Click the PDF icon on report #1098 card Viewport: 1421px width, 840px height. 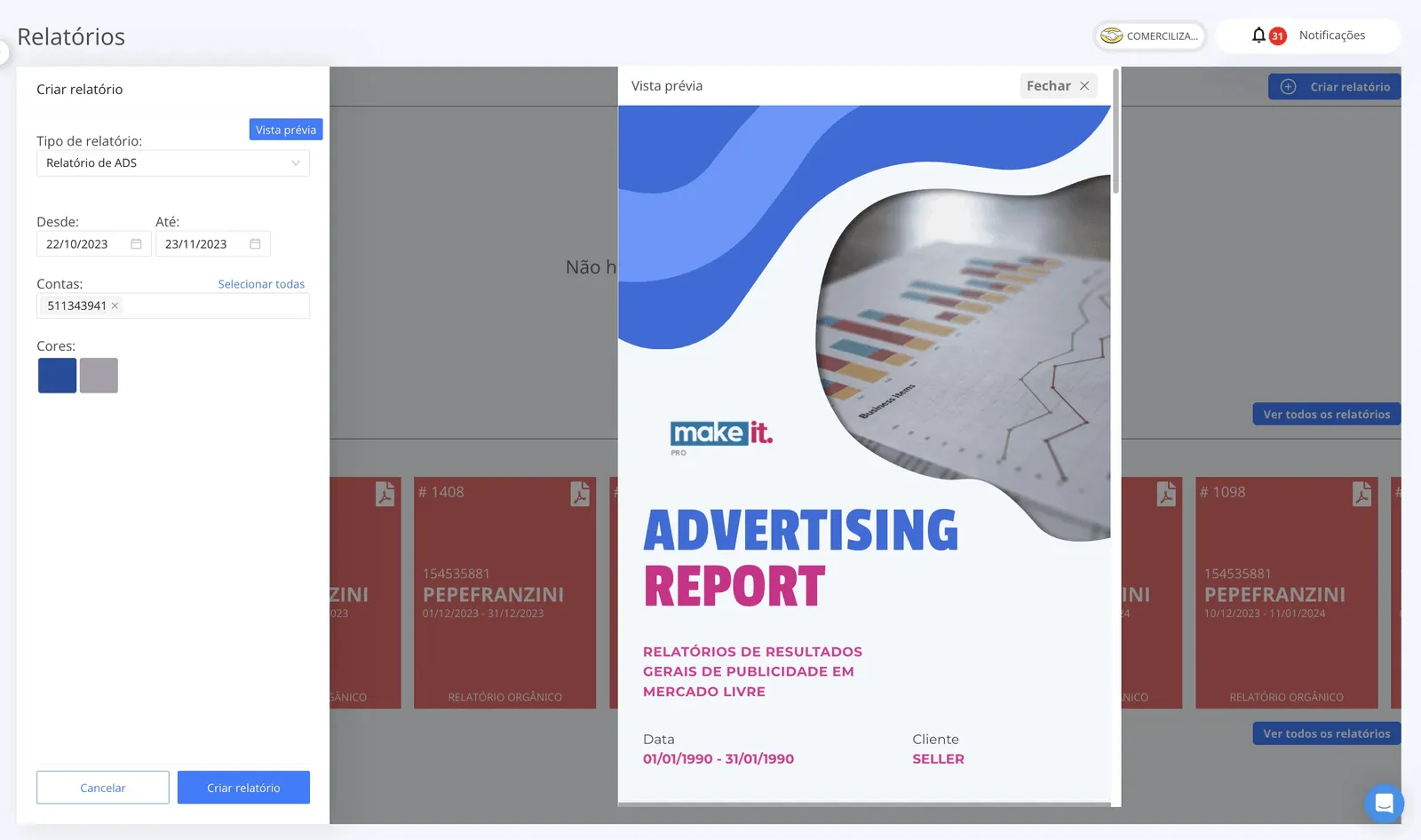pyautogui.click(x=1361, y=494)
